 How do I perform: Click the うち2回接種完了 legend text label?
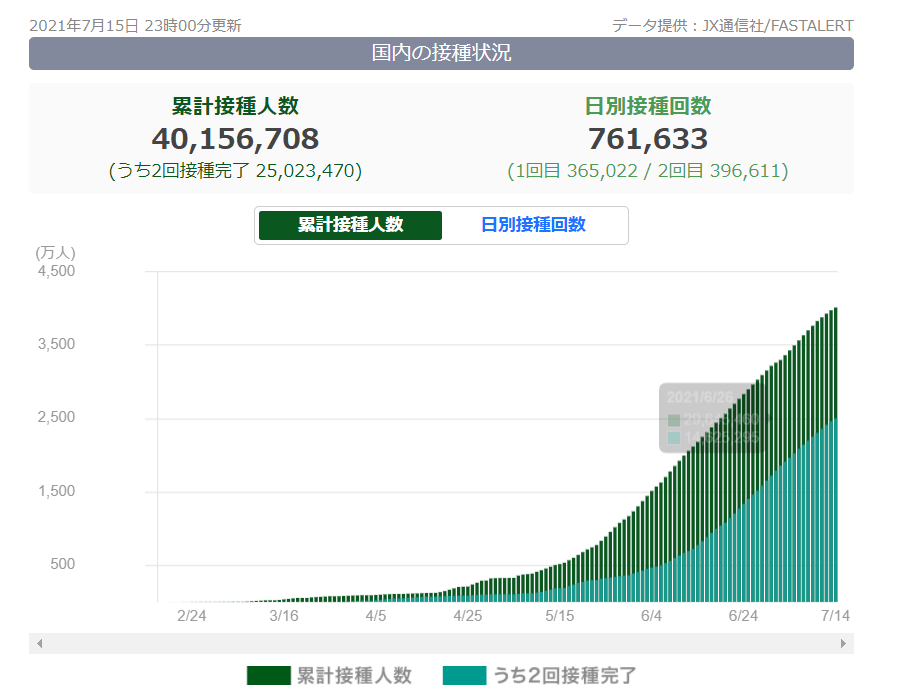click(x=564, y=676)
